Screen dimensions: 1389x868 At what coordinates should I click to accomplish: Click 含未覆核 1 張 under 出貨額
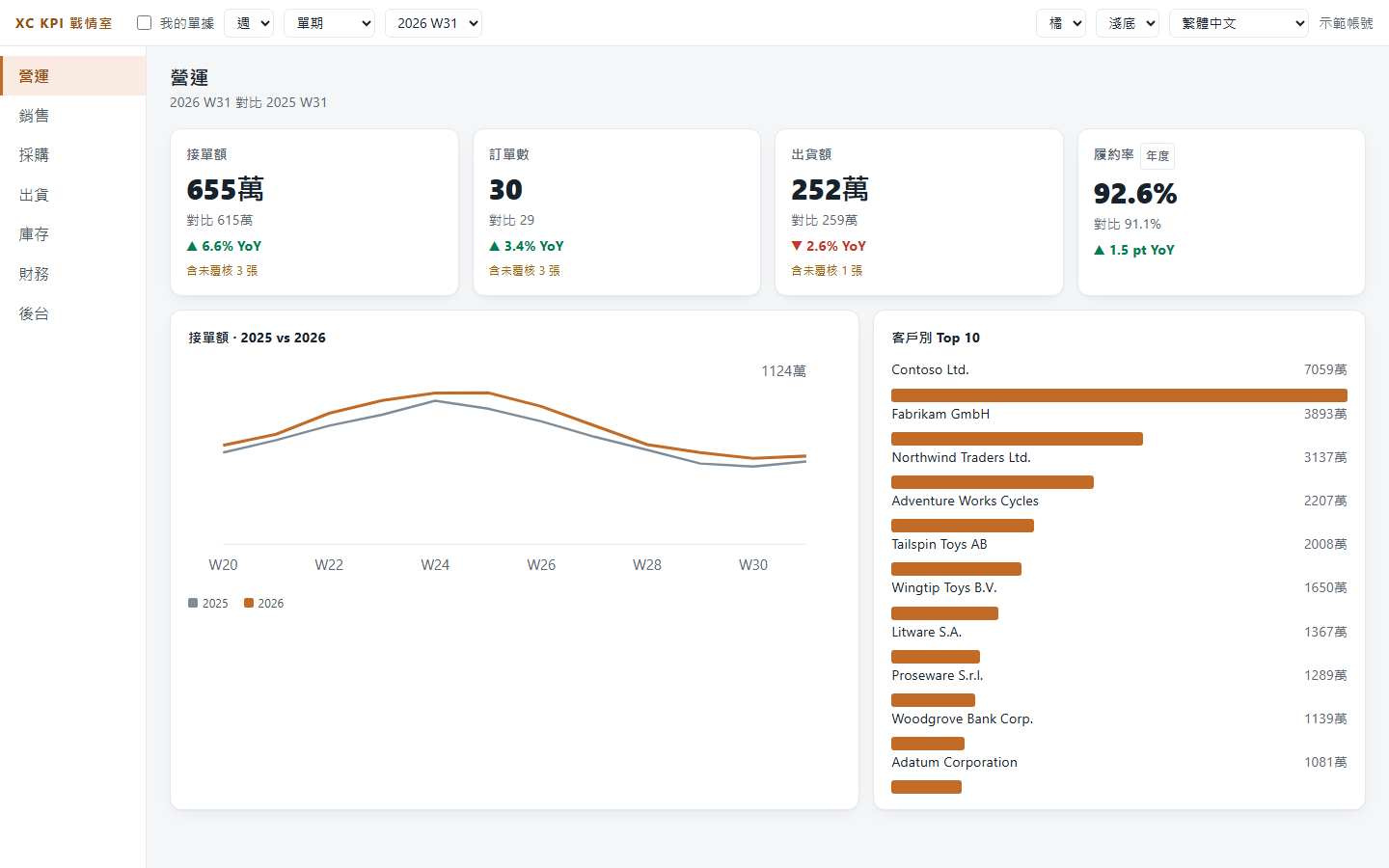(827, 271)
